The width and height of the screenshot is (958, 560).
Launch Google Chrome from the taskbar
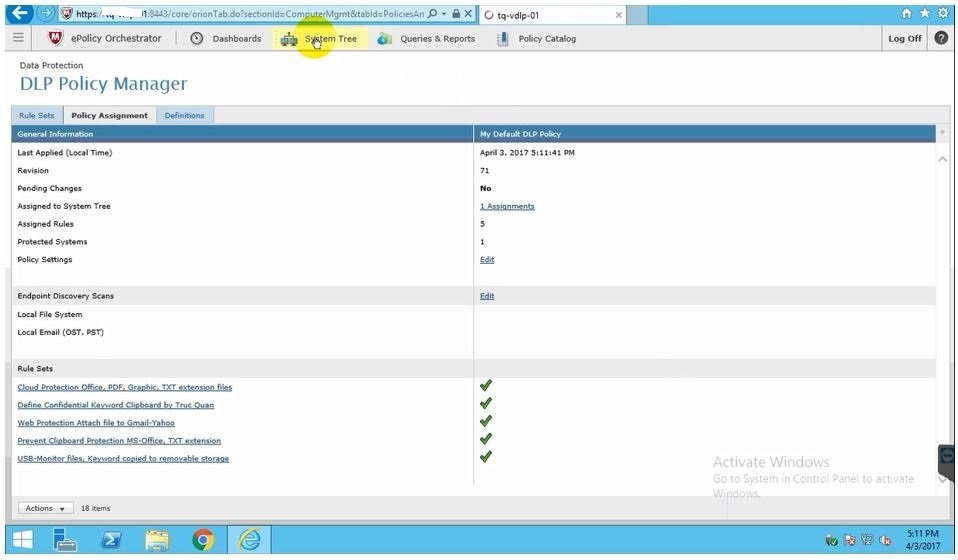coord(203,541)
